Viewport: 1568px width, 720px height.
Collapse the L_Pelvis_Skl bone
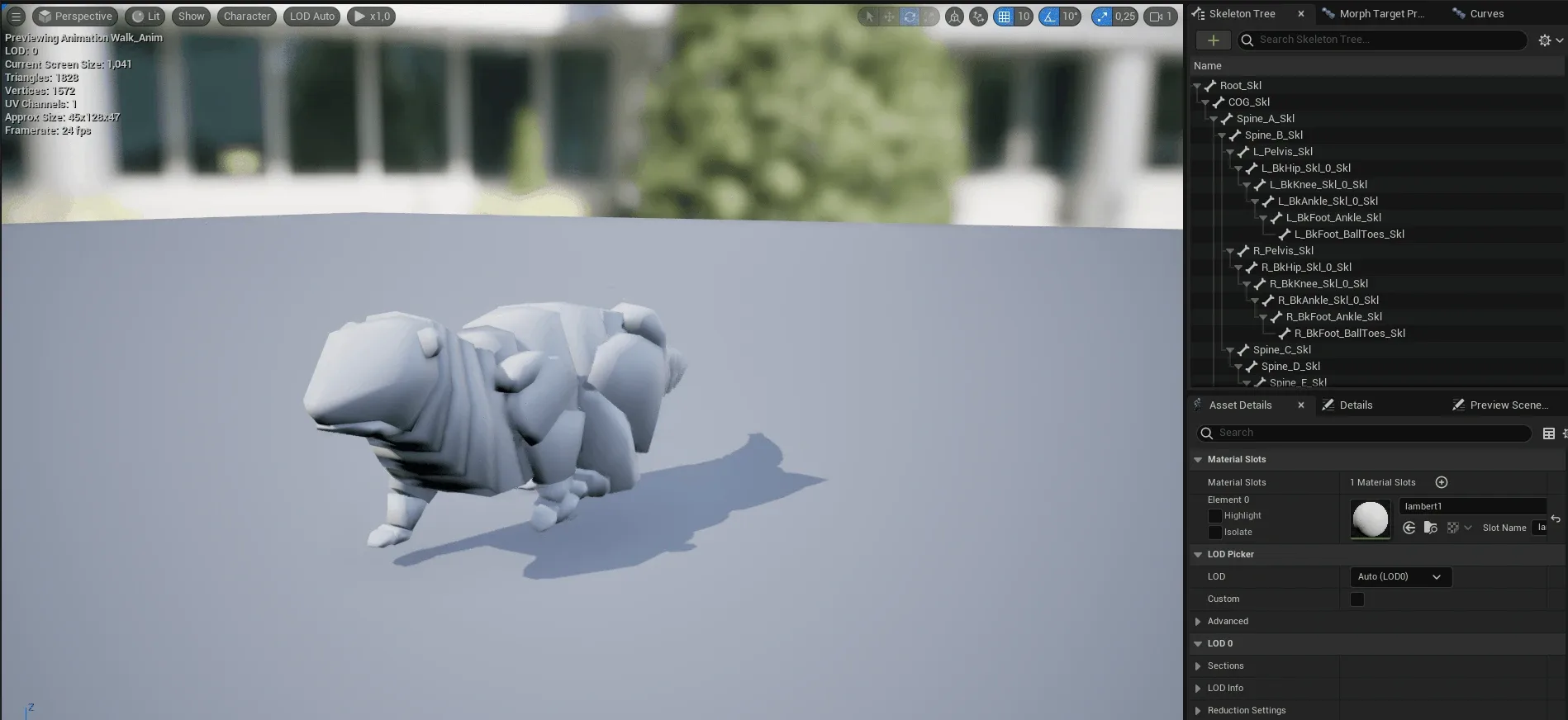point(1230,152)
